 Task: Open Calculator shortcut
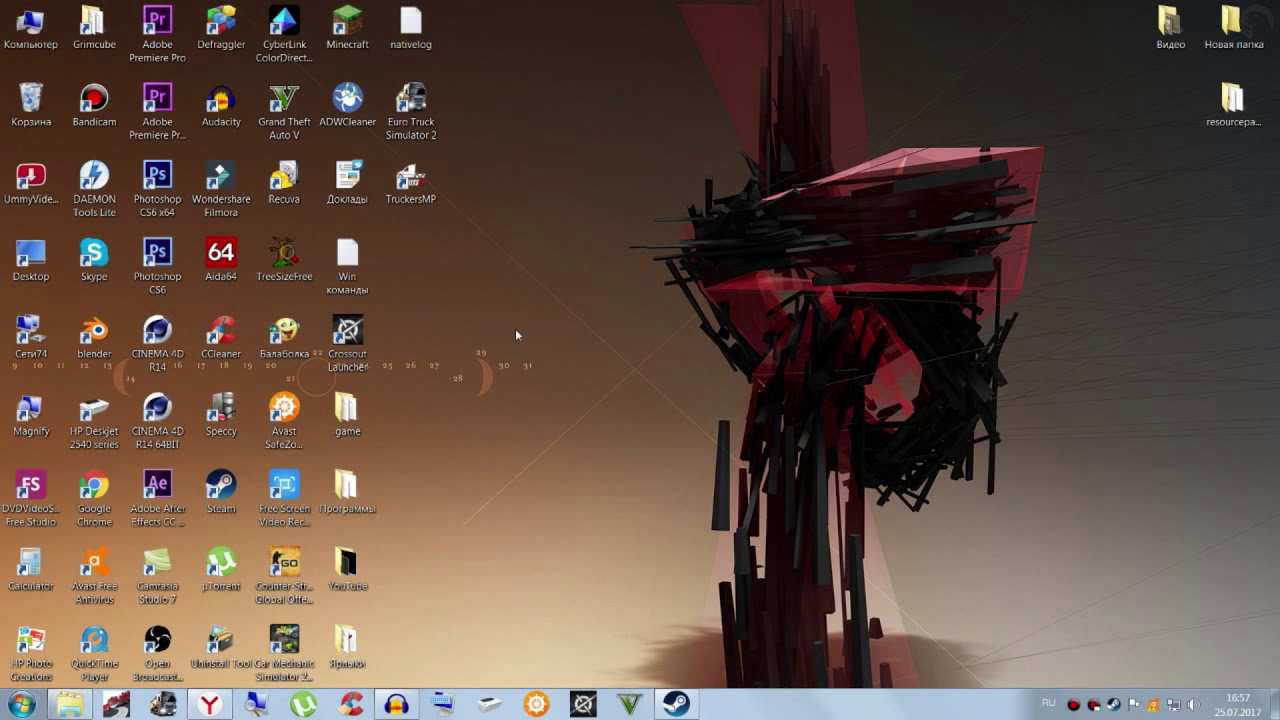[x=31, y=571]
